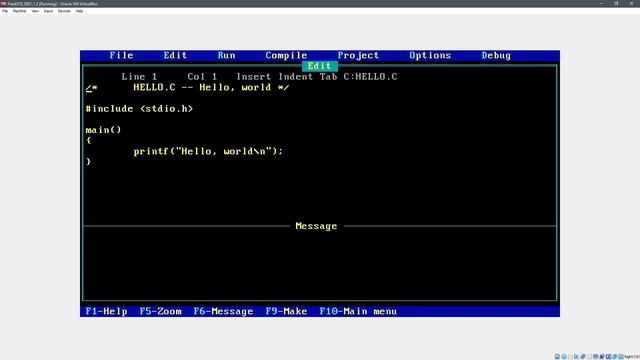This screenshot has width=640, height=360.
Task: Click the Right Ctrl host key indicator
Action: click(632, 357)
